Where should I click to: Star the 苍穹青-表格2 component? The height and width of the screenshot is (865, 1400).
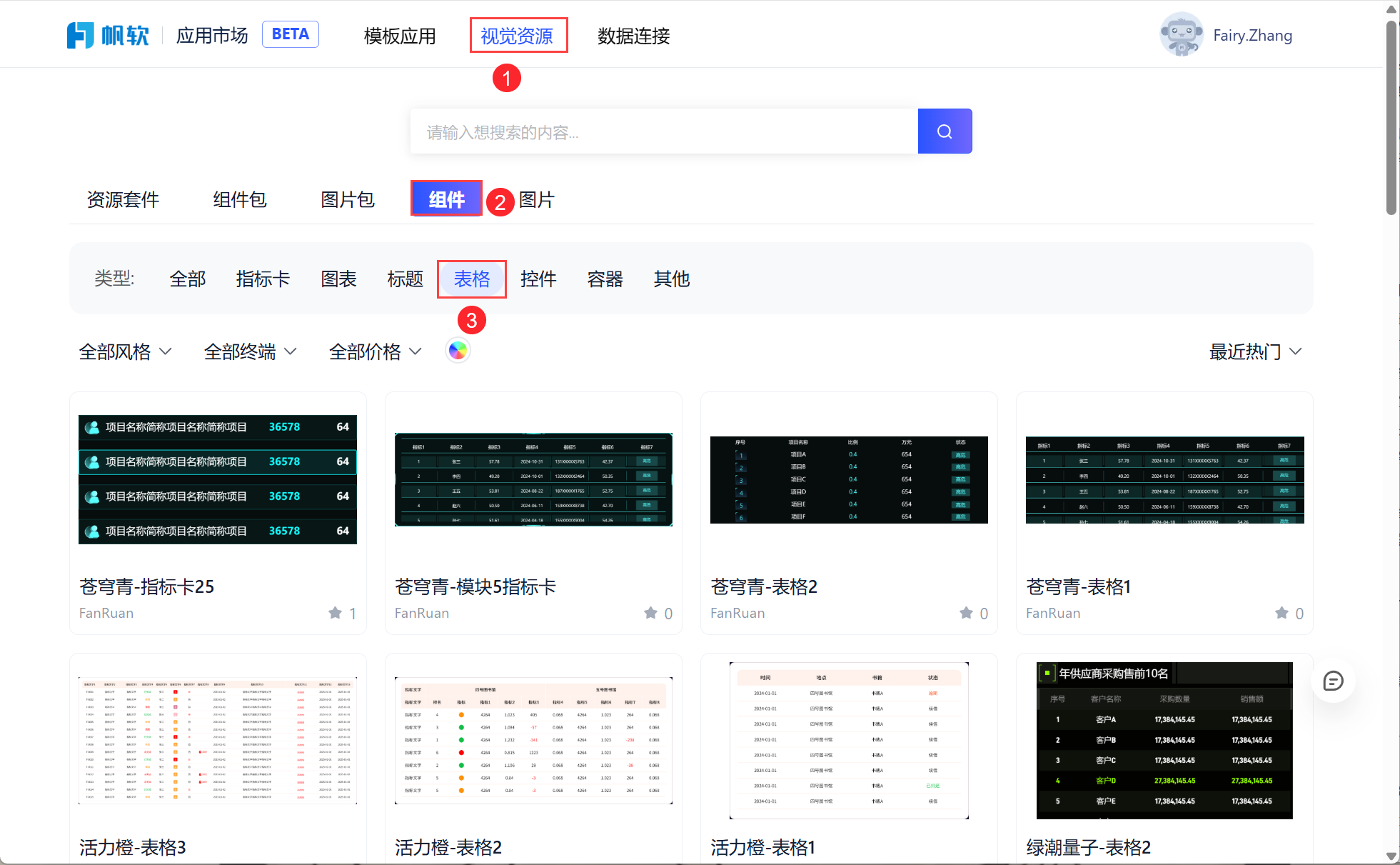tap(966, 613)
